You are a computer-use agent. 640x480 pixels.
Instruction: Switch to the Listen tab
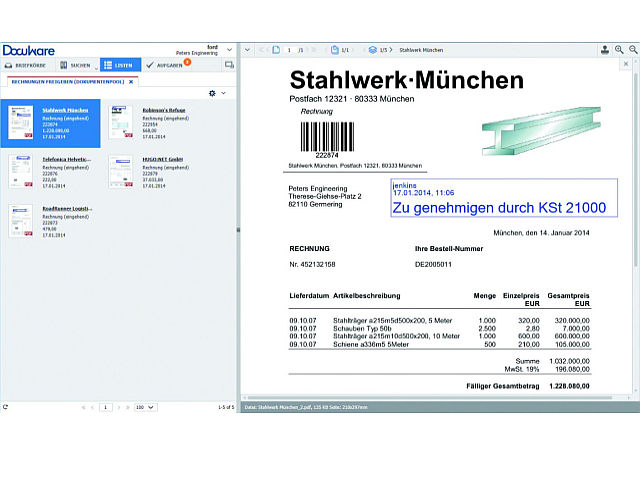(x=120, y=65)
